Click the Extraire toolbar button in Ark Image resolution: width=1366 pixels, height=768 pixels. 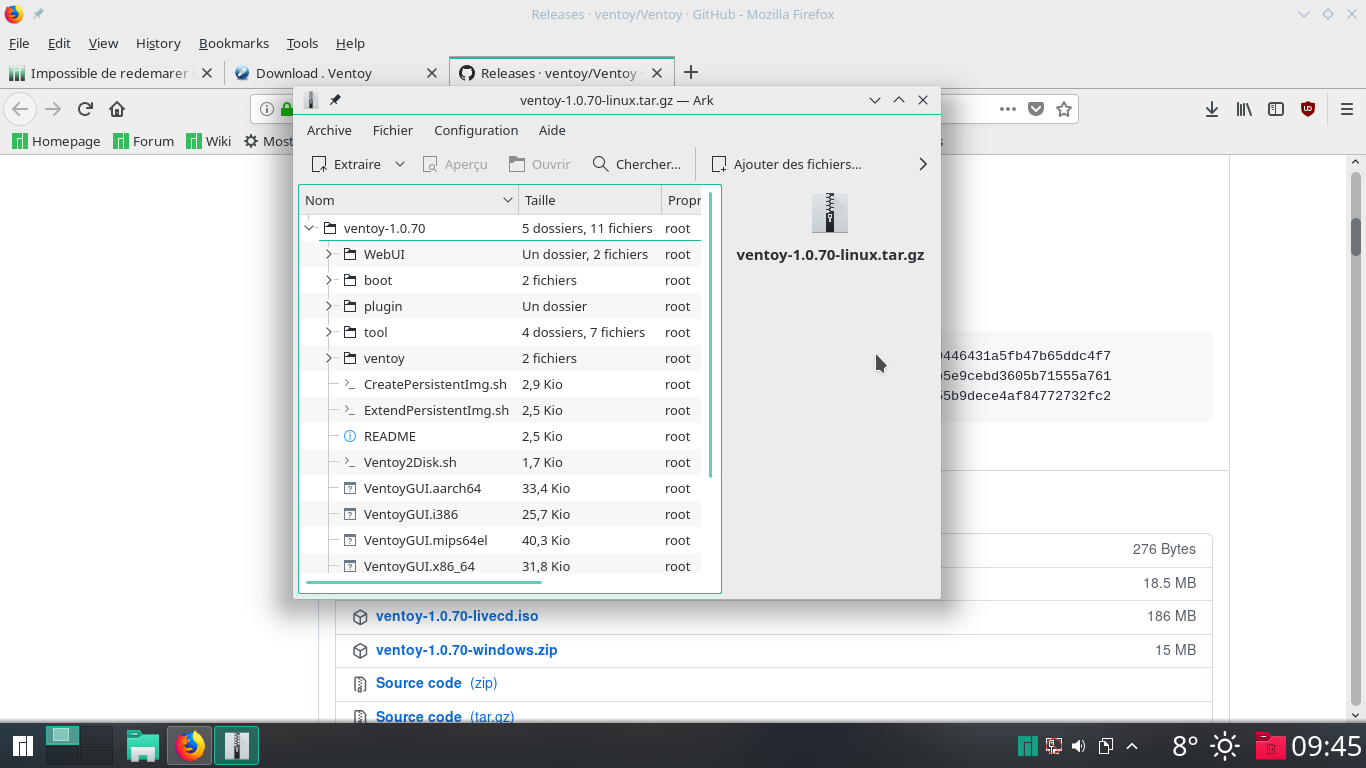coord(346,164)
